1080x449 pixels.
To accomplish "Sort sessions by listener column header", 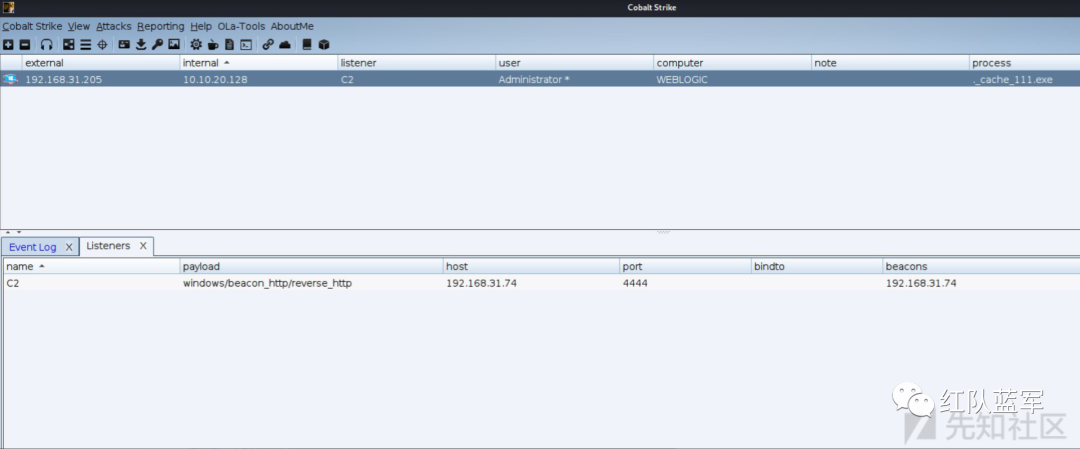I will (417, 63).
